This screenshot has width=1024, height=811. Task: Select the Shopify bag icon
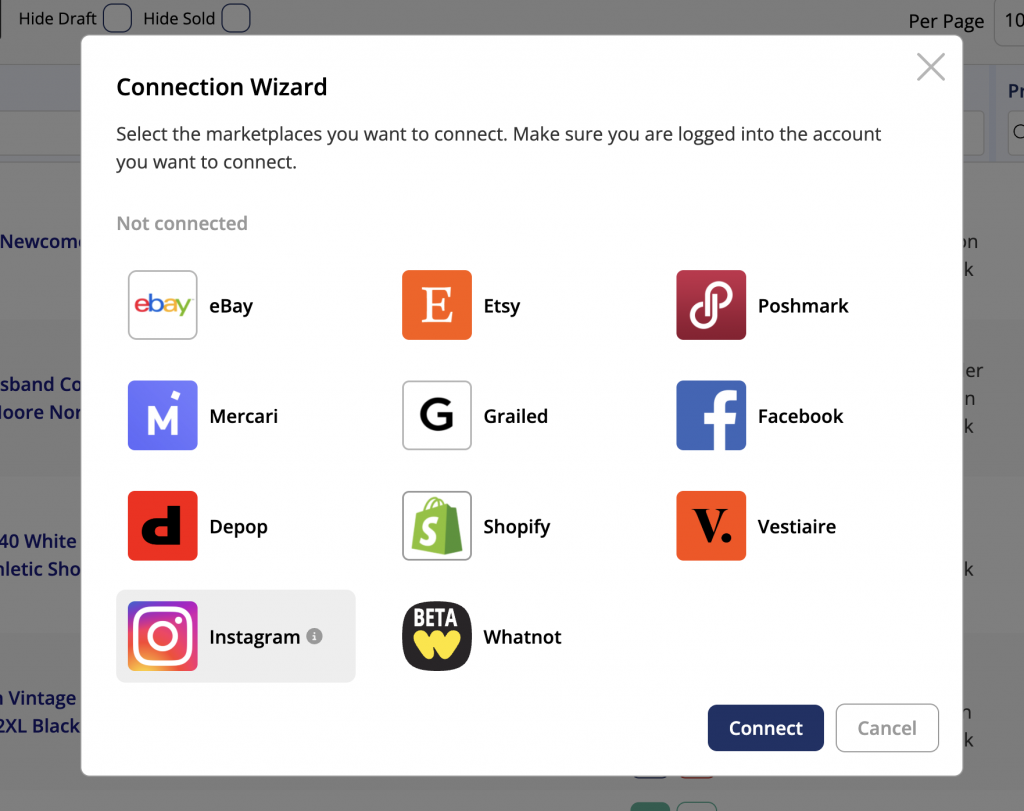[x=437, y=526]
